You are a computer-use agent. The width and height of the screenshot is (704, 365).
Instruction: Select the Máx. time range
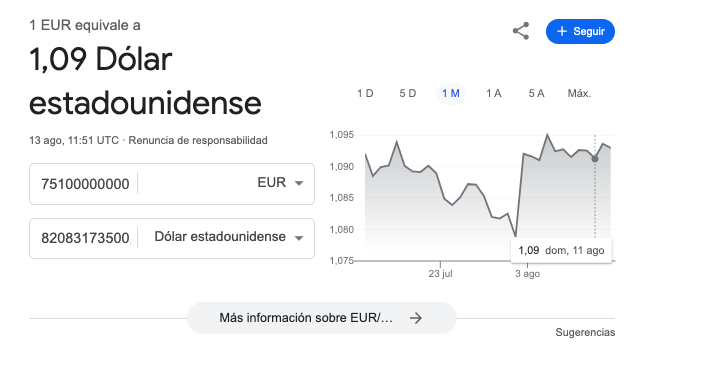[x=579, y=93]
